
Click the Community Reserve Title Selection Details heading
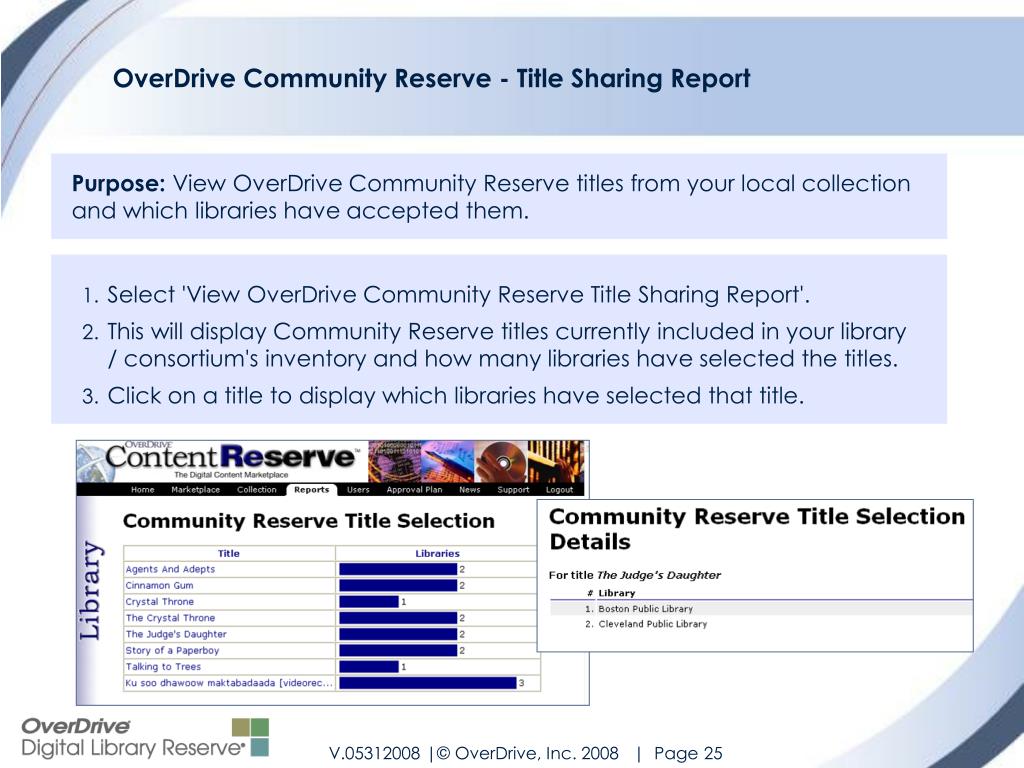click(x=756, y=529)
